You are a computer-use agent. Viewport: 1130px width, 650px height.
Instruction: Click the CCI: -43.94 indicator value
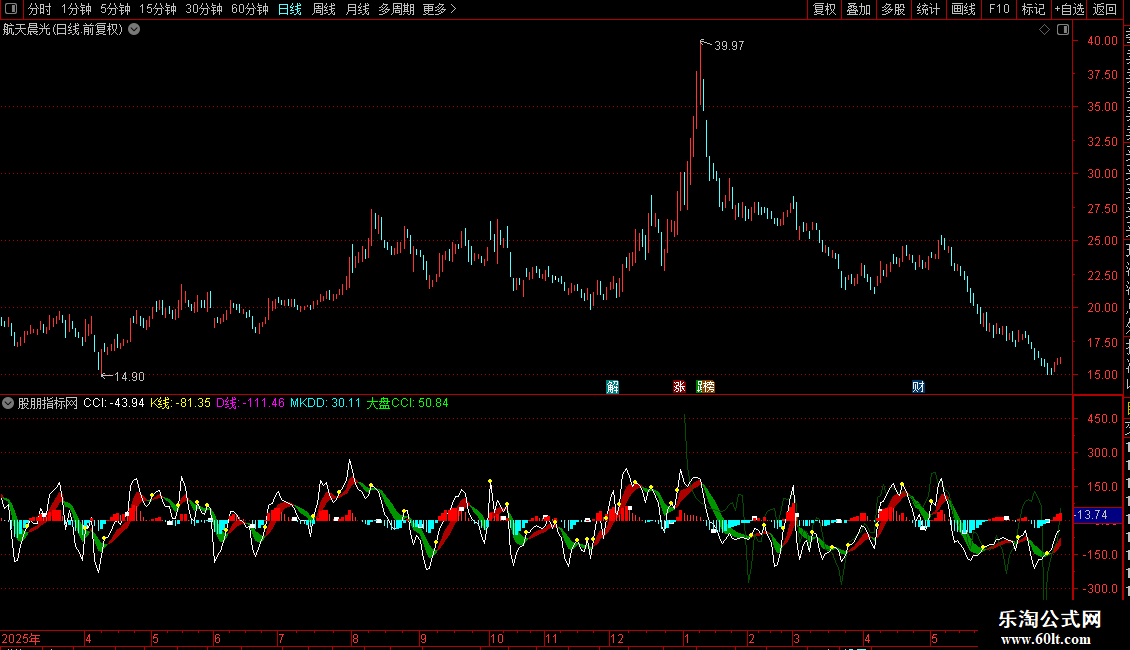pyautogui.click(x=114, y=403)
